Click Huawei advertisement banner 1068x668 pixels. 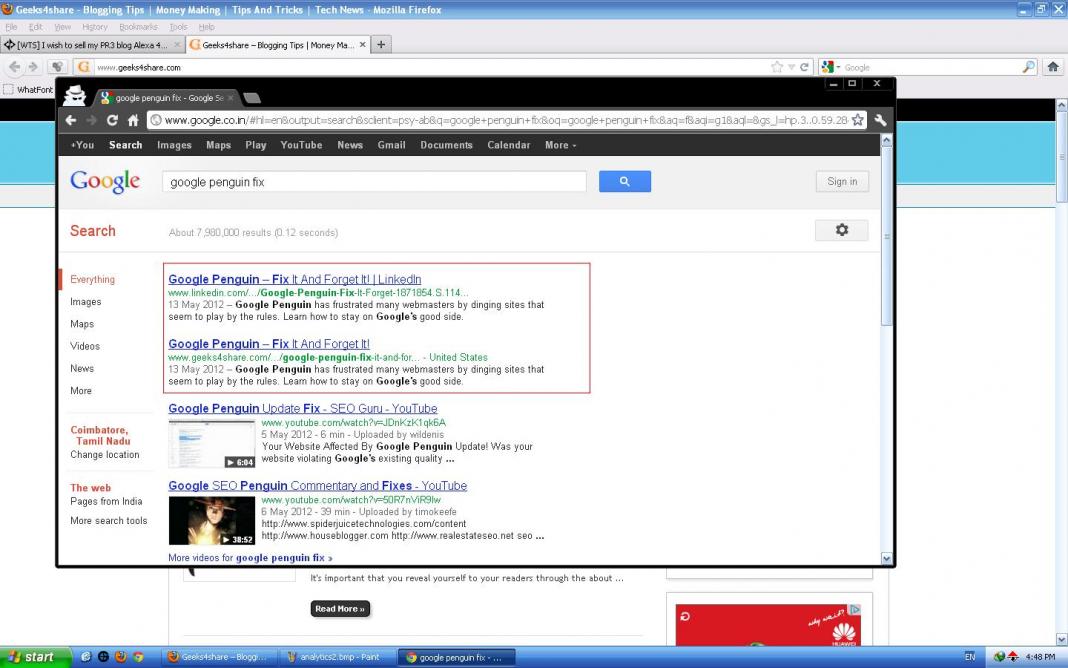tap(768, 625)
